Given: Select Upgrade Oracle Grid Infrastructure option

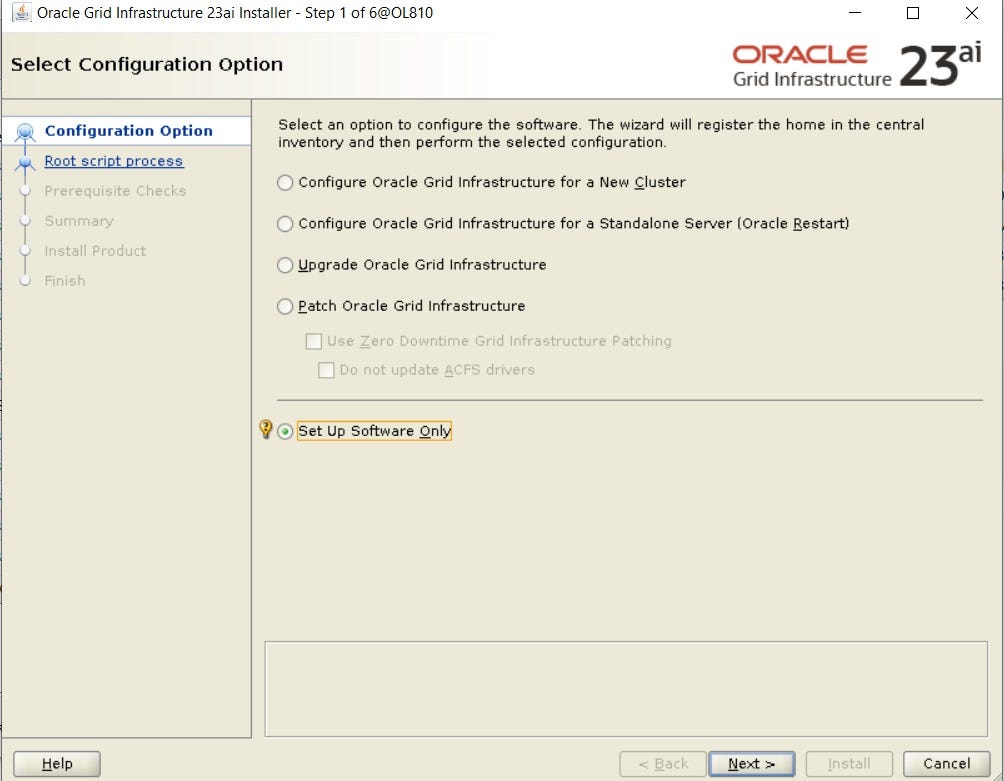Looking at the screenshot, I should [286, 264].
